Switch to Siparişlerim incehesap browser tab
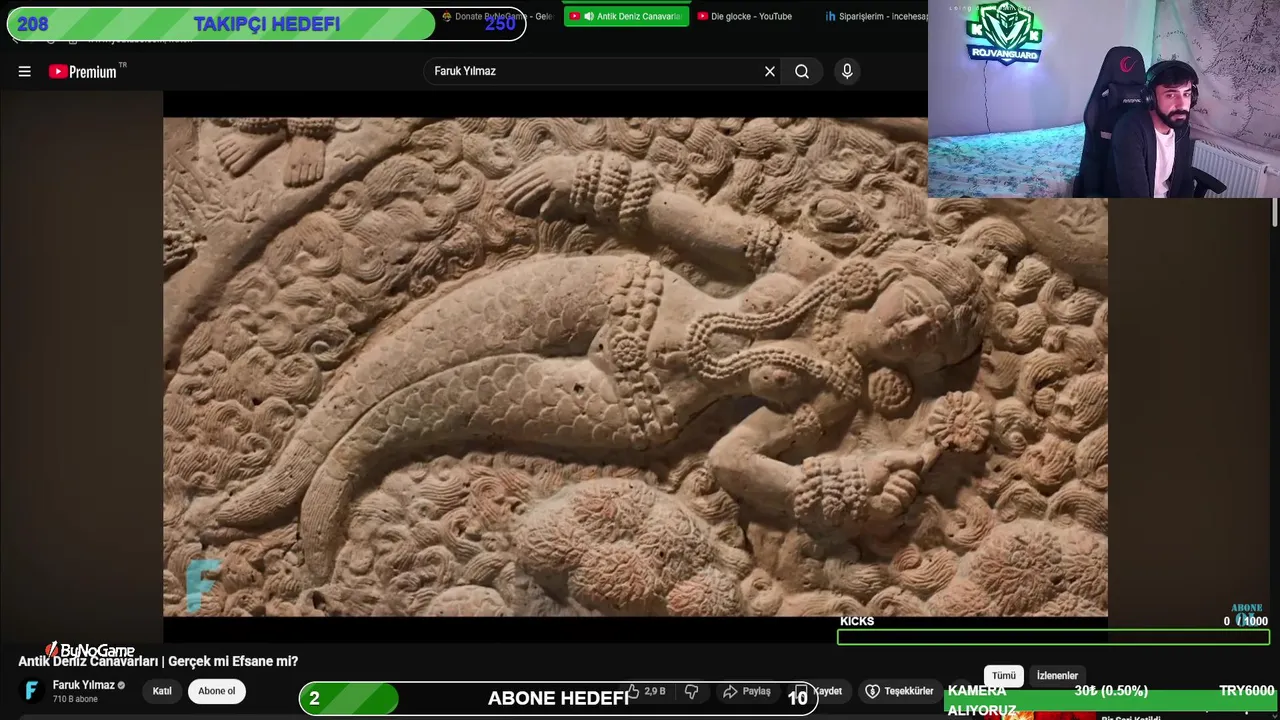 click(875, 16)
